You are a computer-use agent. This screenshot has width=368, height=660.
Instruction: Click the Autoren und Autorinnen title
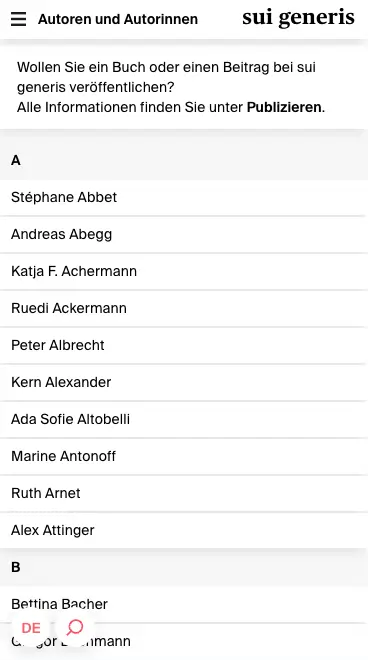click(118, 19)
